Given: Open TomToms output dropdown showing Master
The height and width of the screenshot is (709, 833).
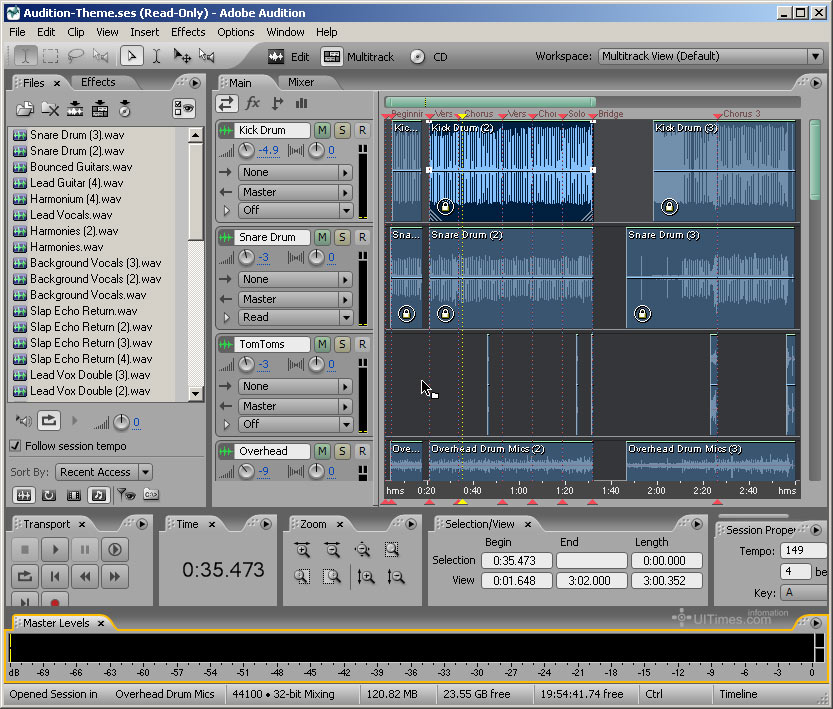Looking at the screenshot, I should [295, 406].
